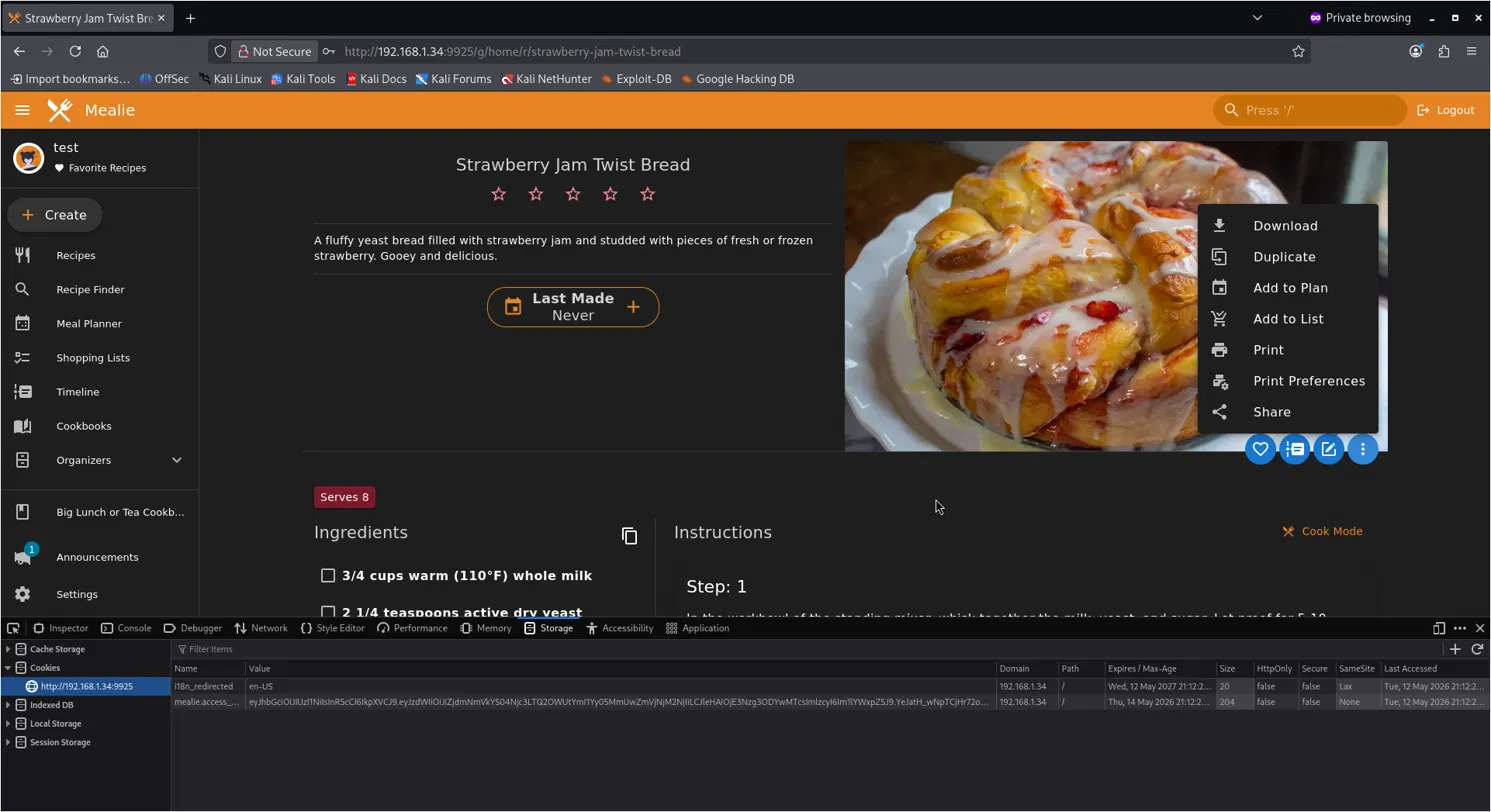Expand Indexed DB in the storage tree

[8, 705]
